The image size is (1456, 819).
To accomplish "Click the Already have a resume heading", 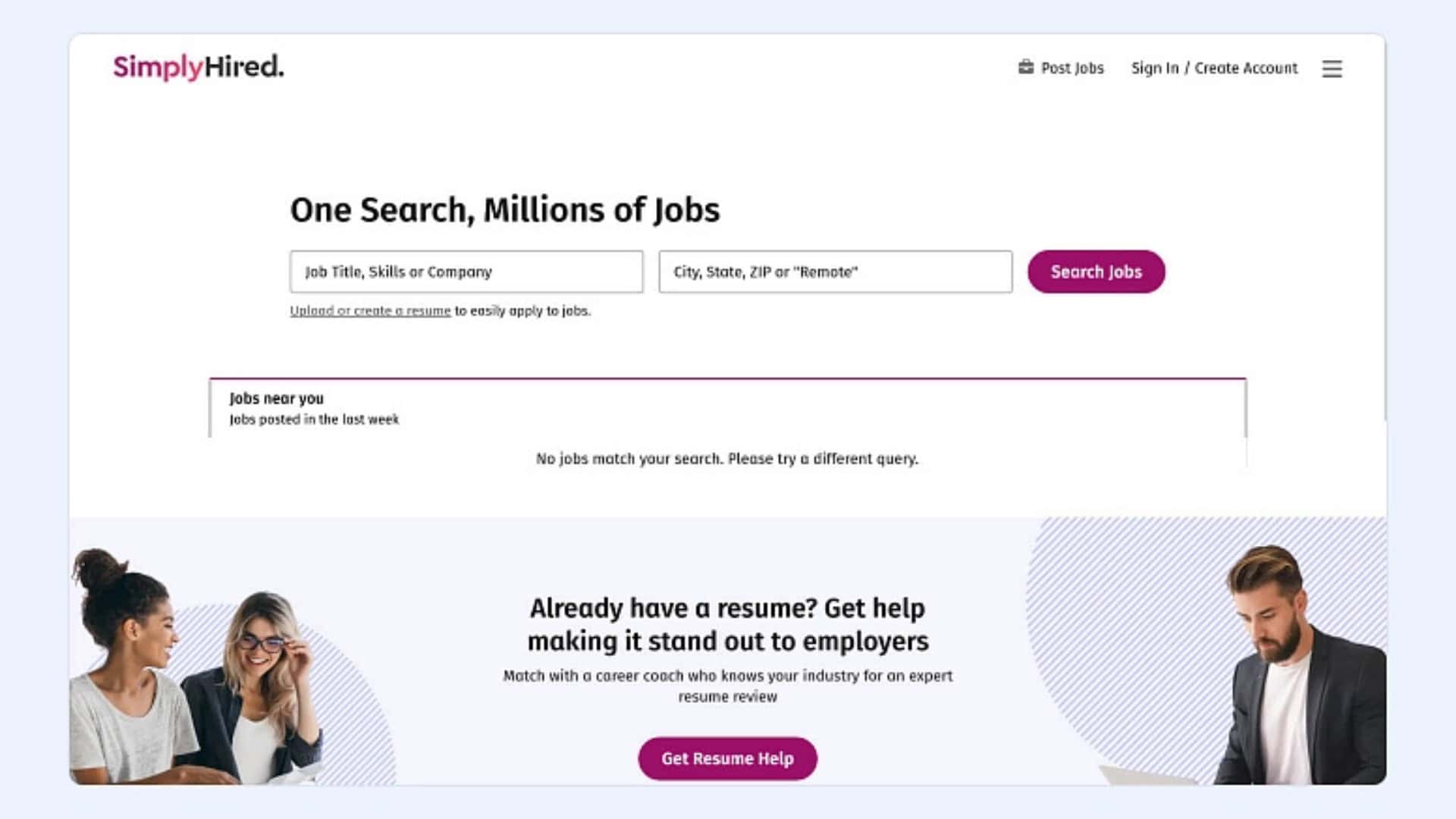I will (x=727, y=624).
